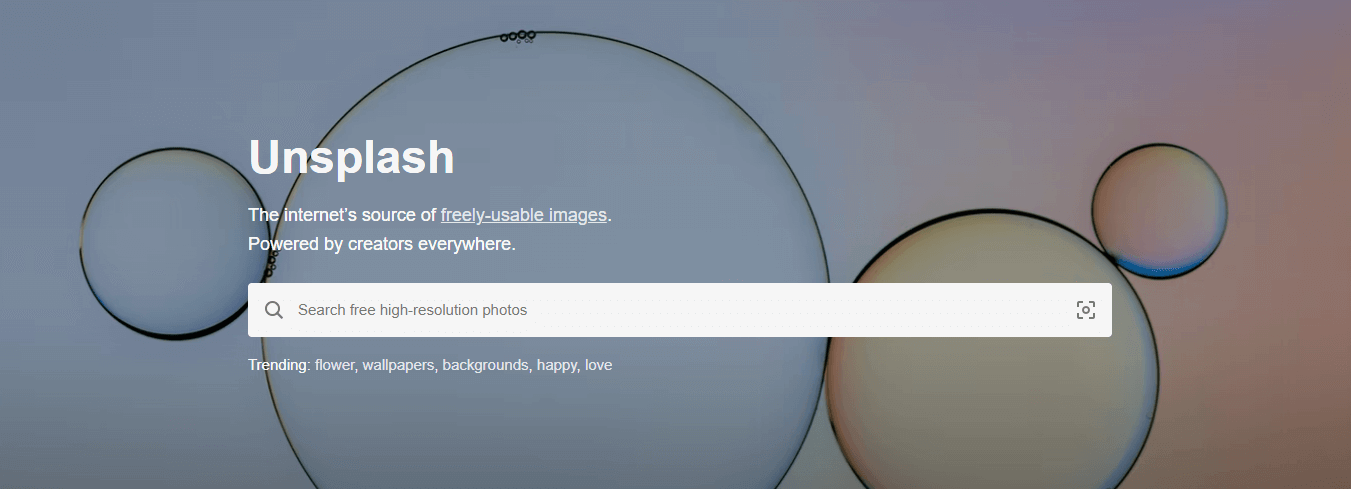Viewport: 1351px width, 489px height.
Task: Click "The internet's source of" text
Action: coord(342,214)
